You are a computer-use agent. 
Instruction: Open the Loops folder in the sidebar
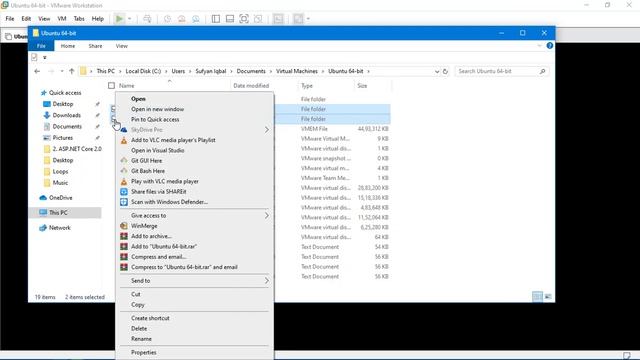point(60,172)
